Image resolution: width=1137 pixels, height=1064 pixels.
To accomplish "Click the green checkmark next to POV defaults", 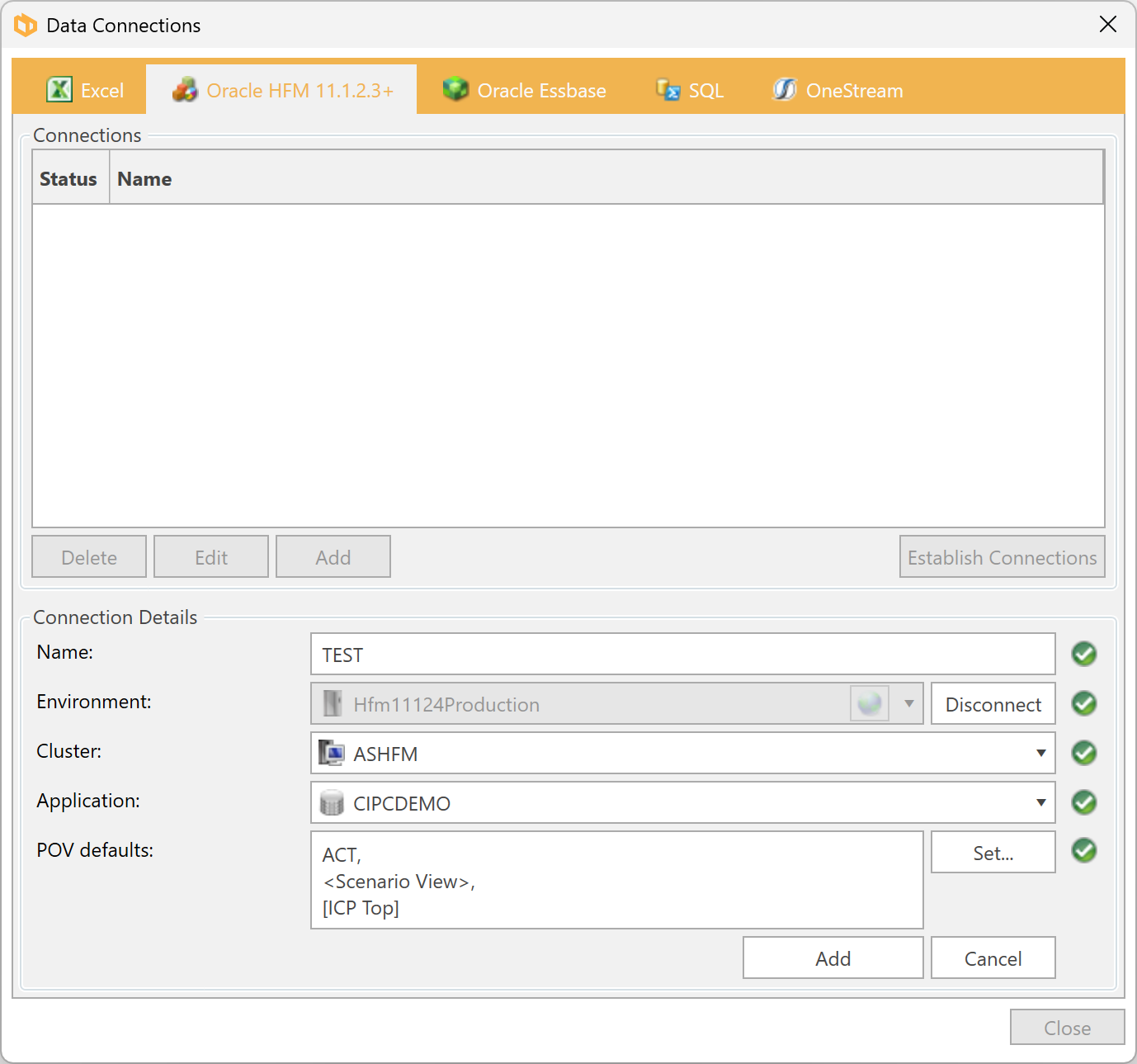I will coord(1084,850).
